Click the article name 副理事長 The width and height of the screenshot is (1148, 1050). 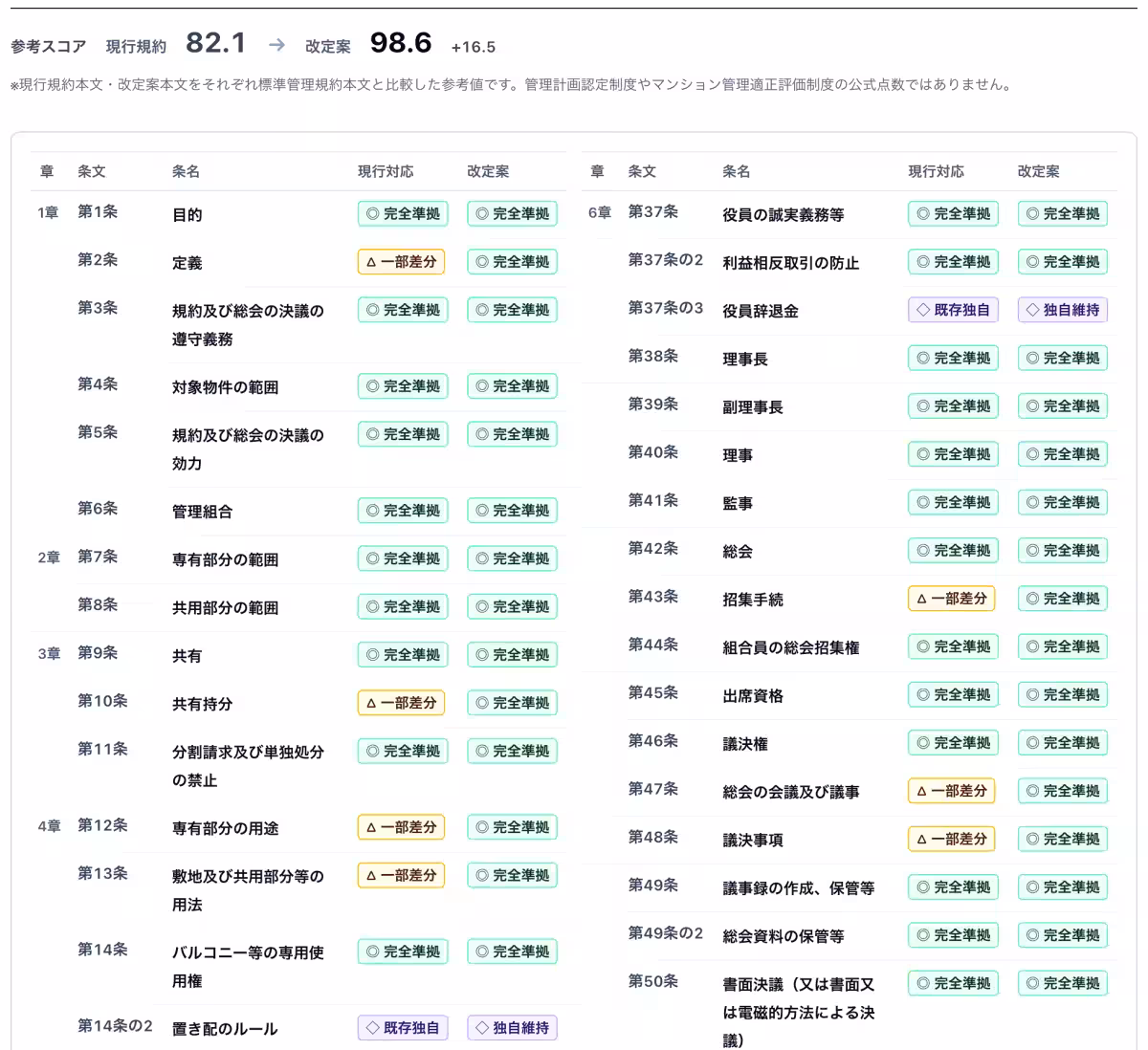click(753, 407)
